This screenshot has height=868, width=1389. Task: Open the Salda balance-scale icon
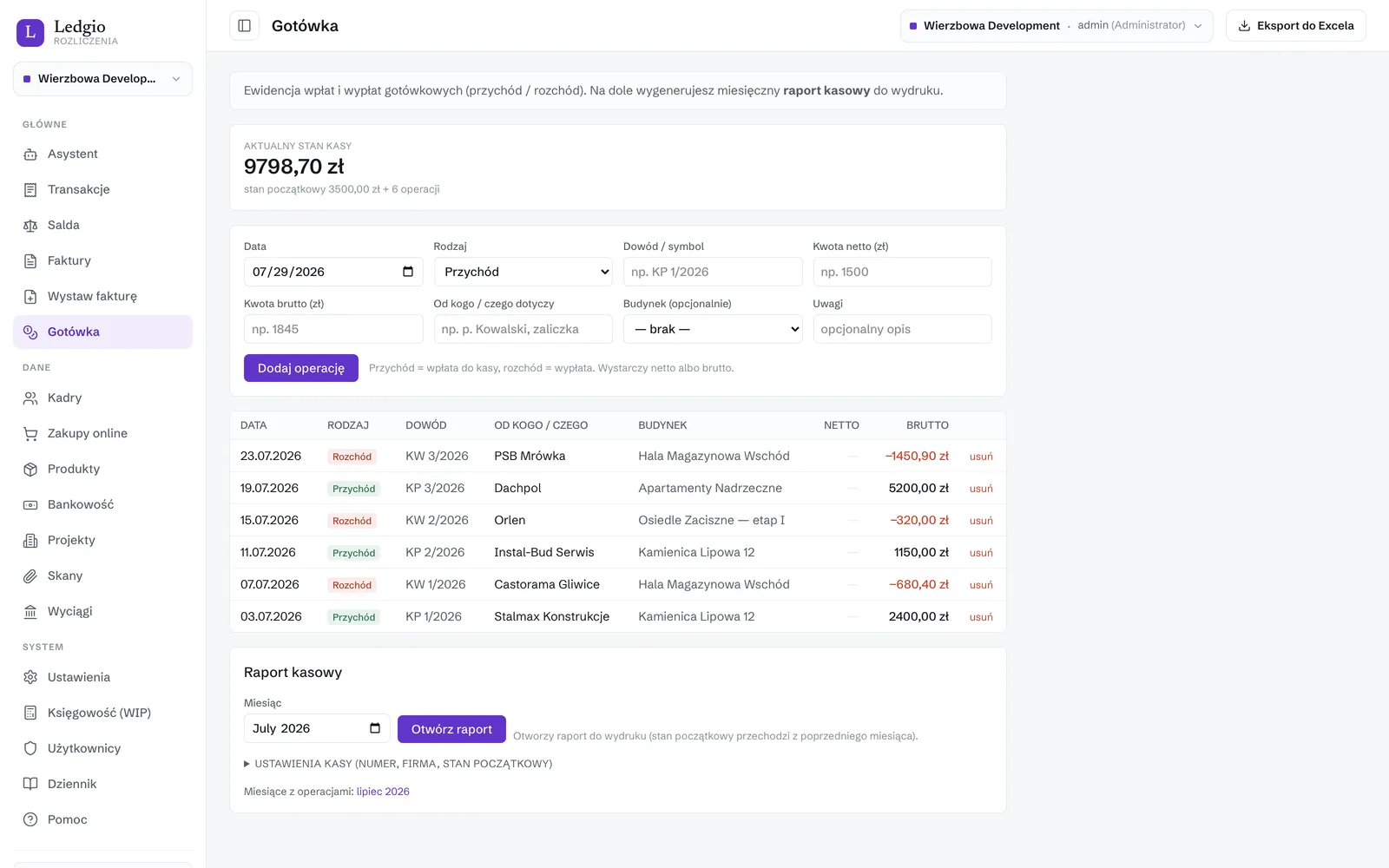click(30, 225)
